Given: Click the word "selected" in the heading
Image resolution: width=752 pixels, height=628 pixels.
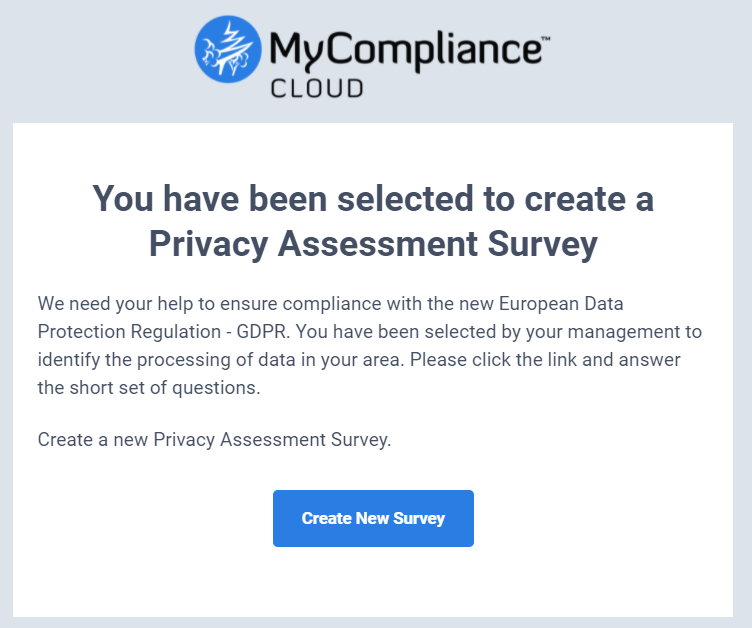Looking at the screenshot, I should [405, 198].
